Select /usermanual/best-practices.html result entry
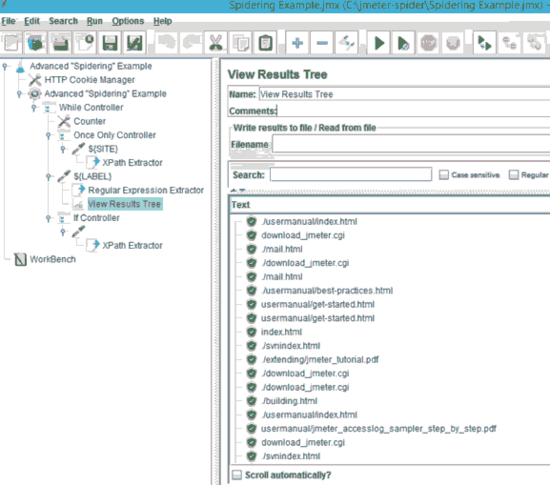Image resolution: width=550 pixels, height=485 pixels. pos(327,291)
